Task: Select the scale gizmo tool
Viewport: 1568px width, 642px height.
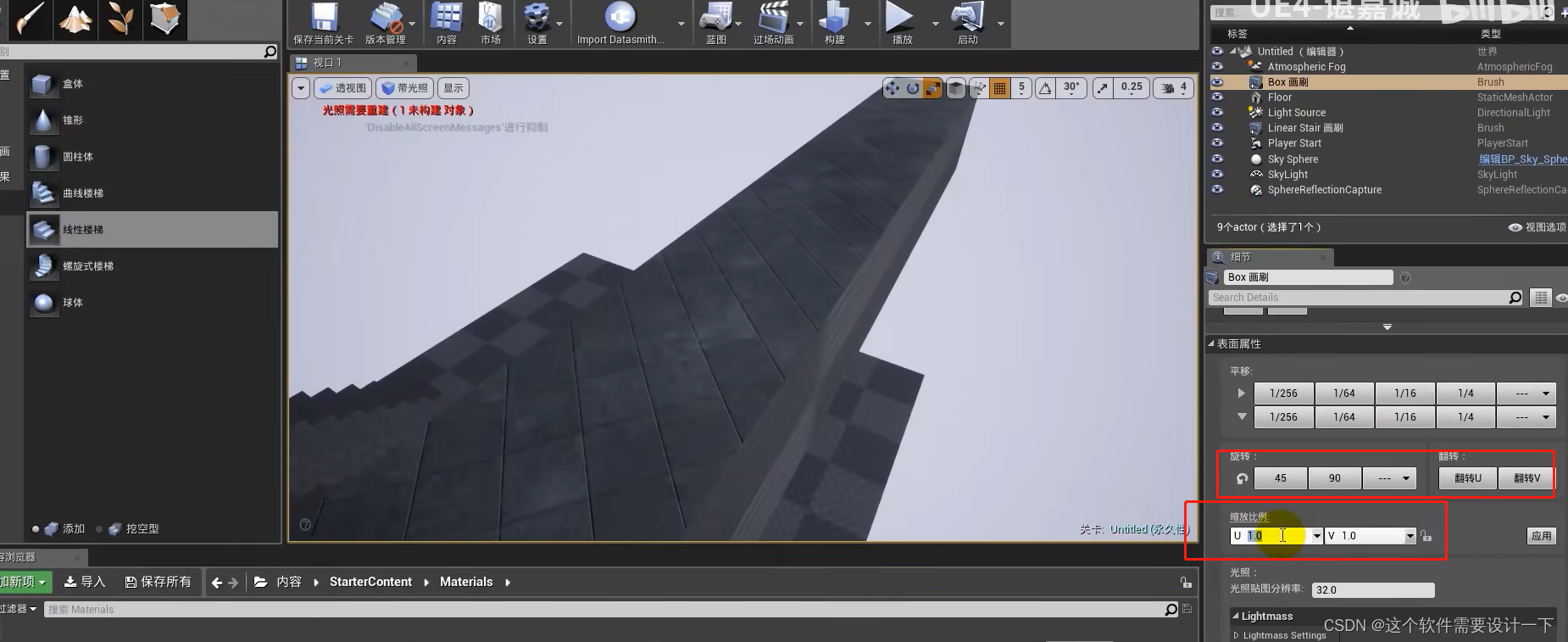Action: coord(932,88)
